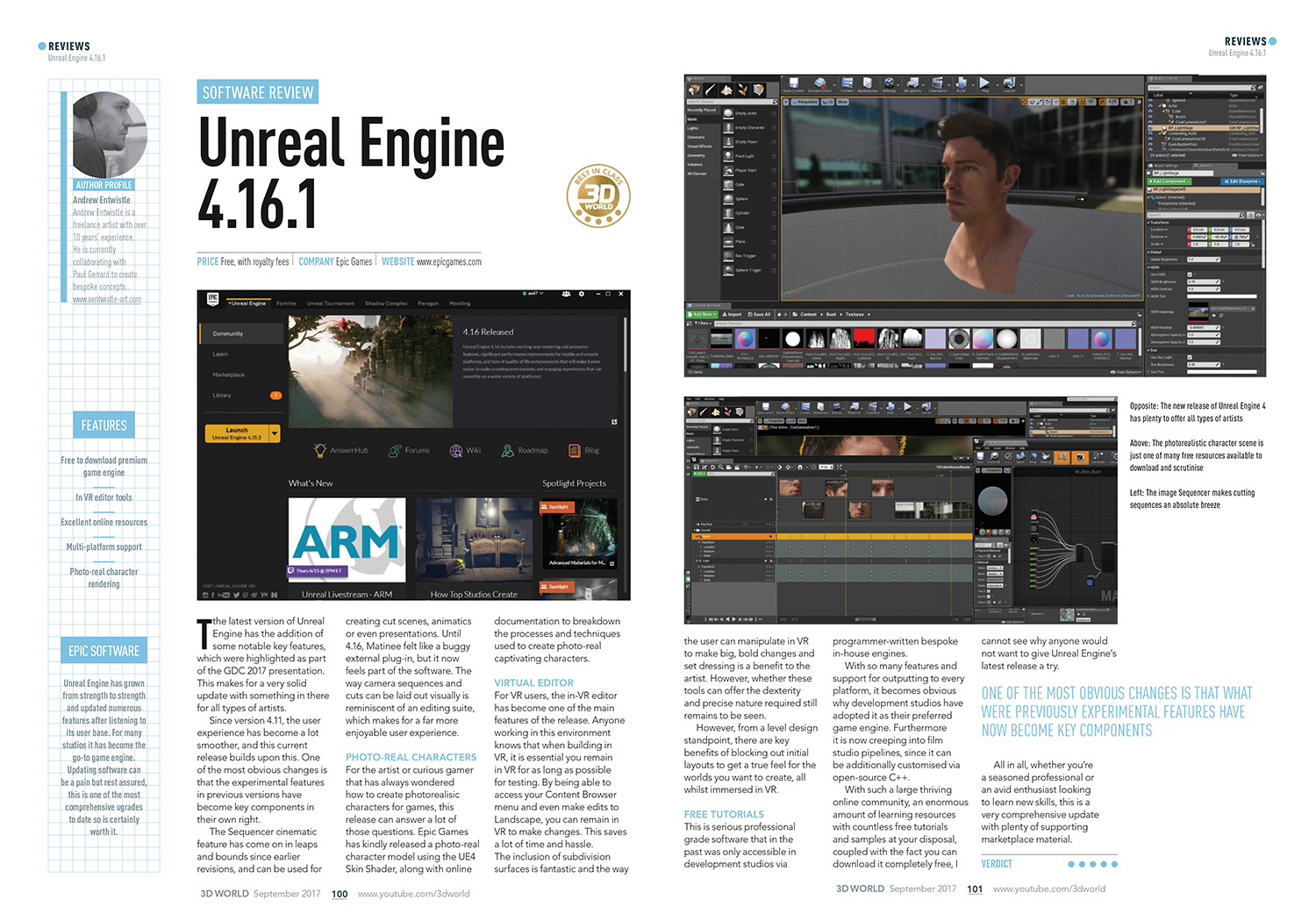This screenshot has width=1316, height=921.
Task: Open Settings in upper editor toolbar
Action: click(889, 83)
